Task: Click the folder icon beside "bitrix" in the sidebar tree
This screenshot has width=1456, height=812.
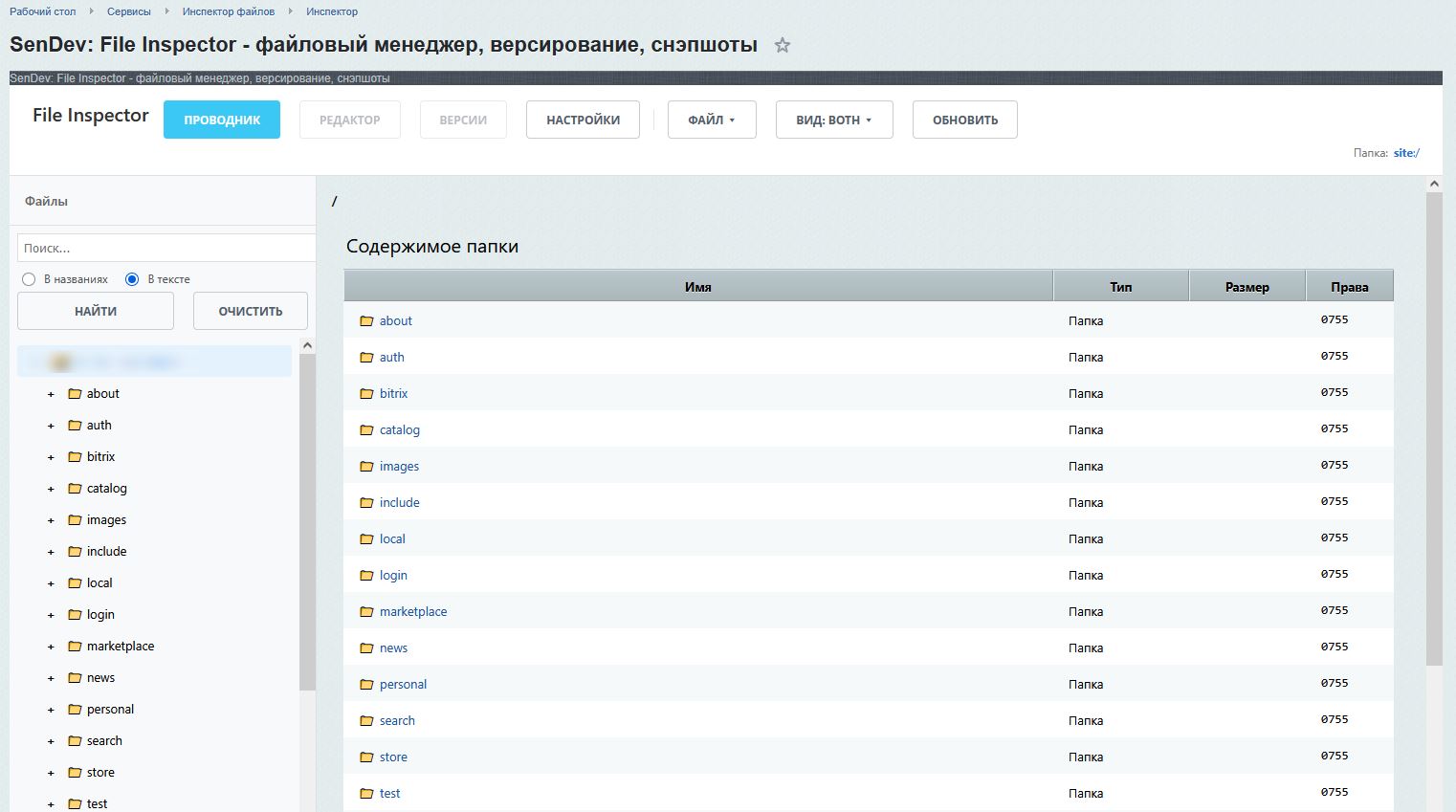Action: coord(75,456)
